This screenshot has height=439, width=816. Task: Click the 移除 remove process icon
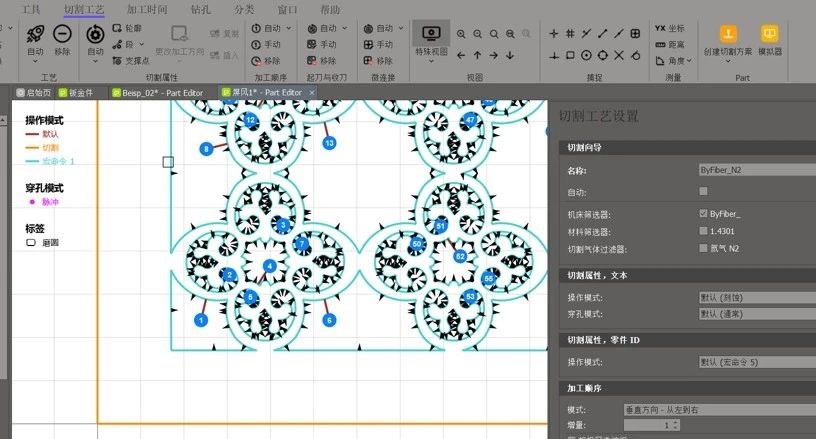click(x=62, y=39)
